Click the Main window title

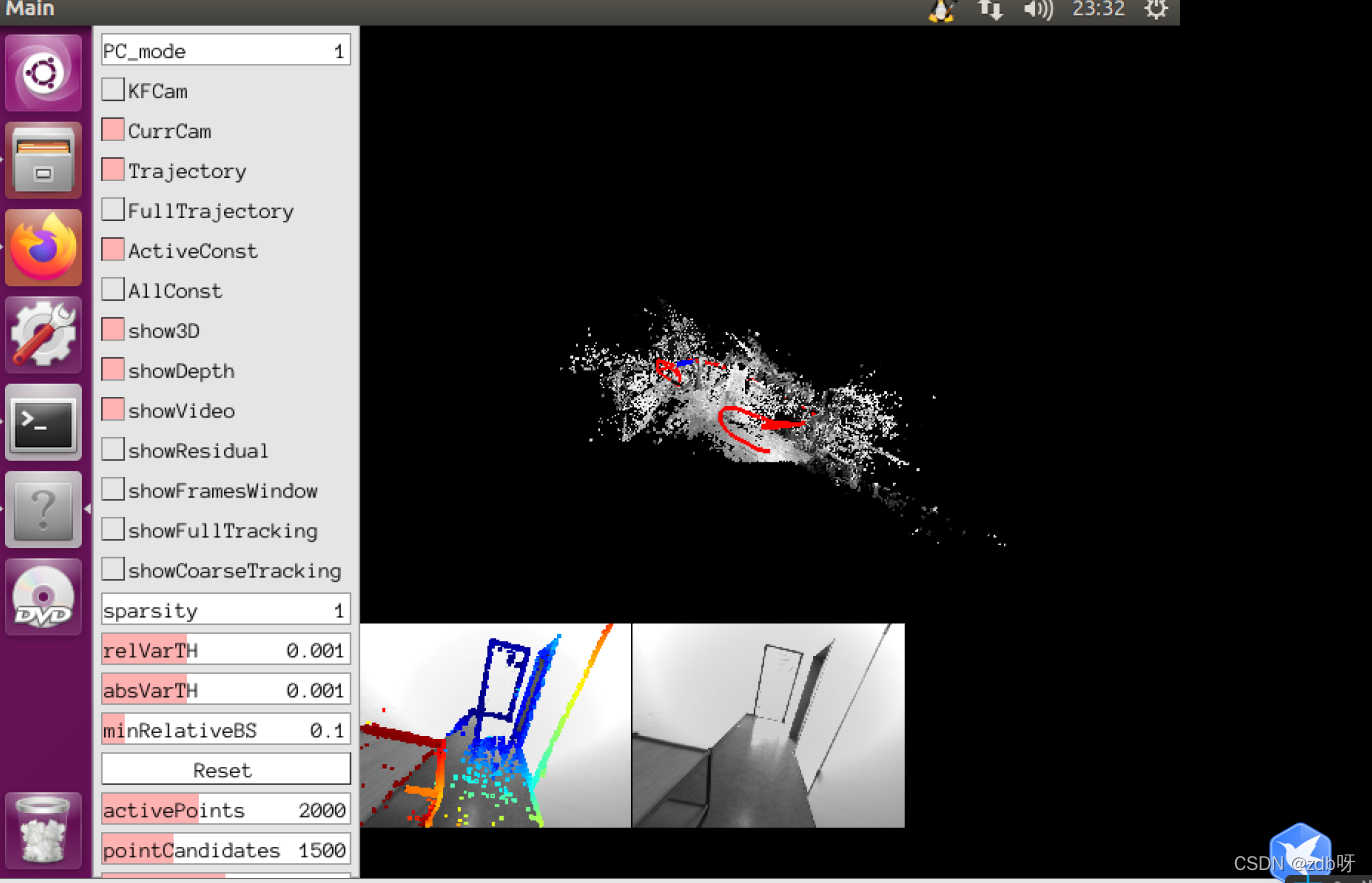point(30,9)
